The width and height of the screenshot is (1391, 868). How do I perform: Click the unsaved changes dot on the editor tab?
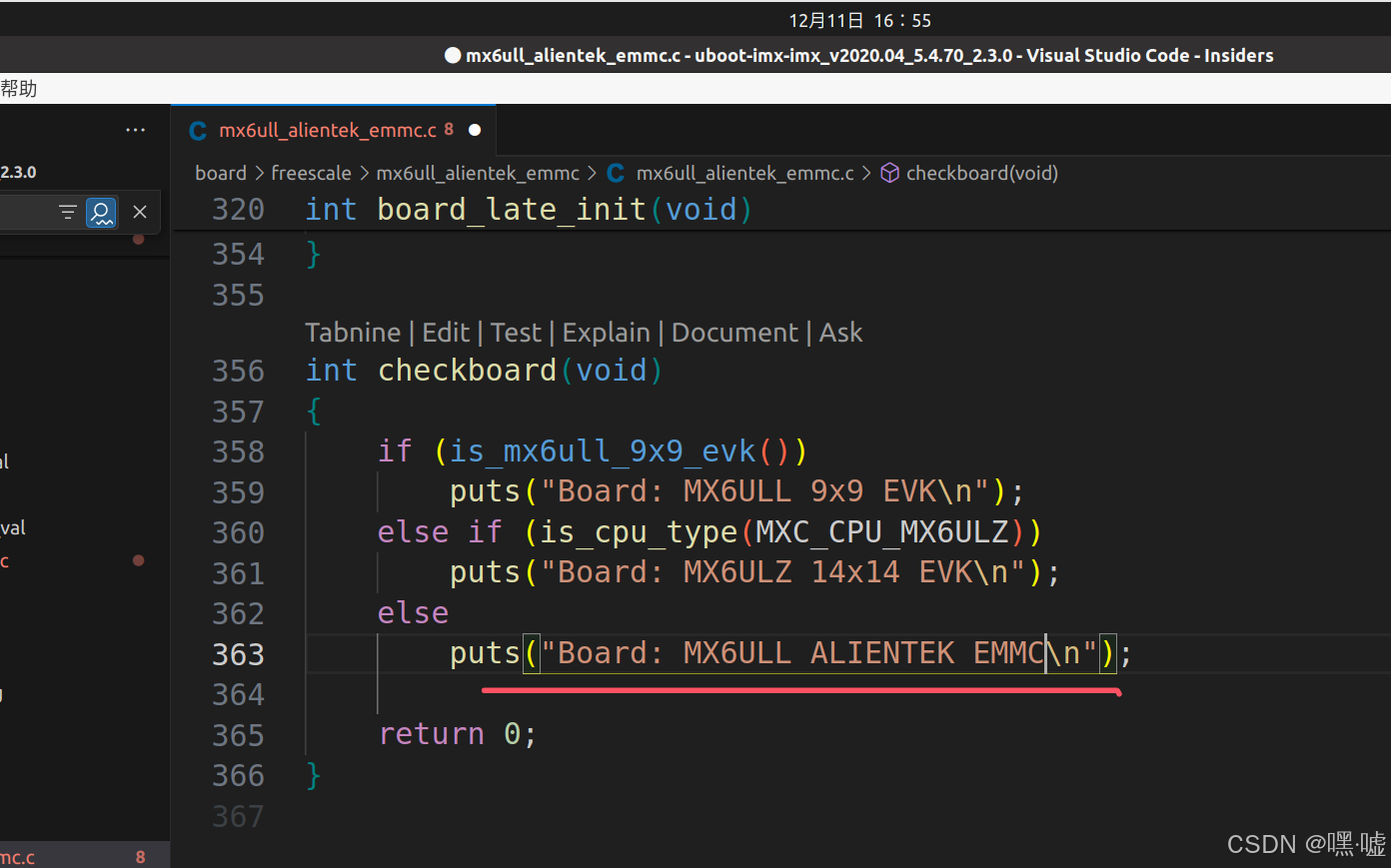pos(473,129)
